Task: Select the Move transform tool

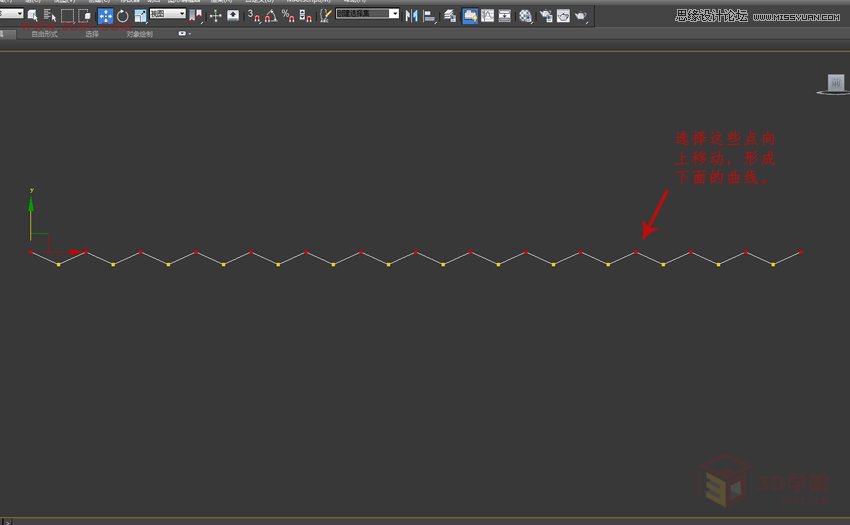Action: pos(105,16)
